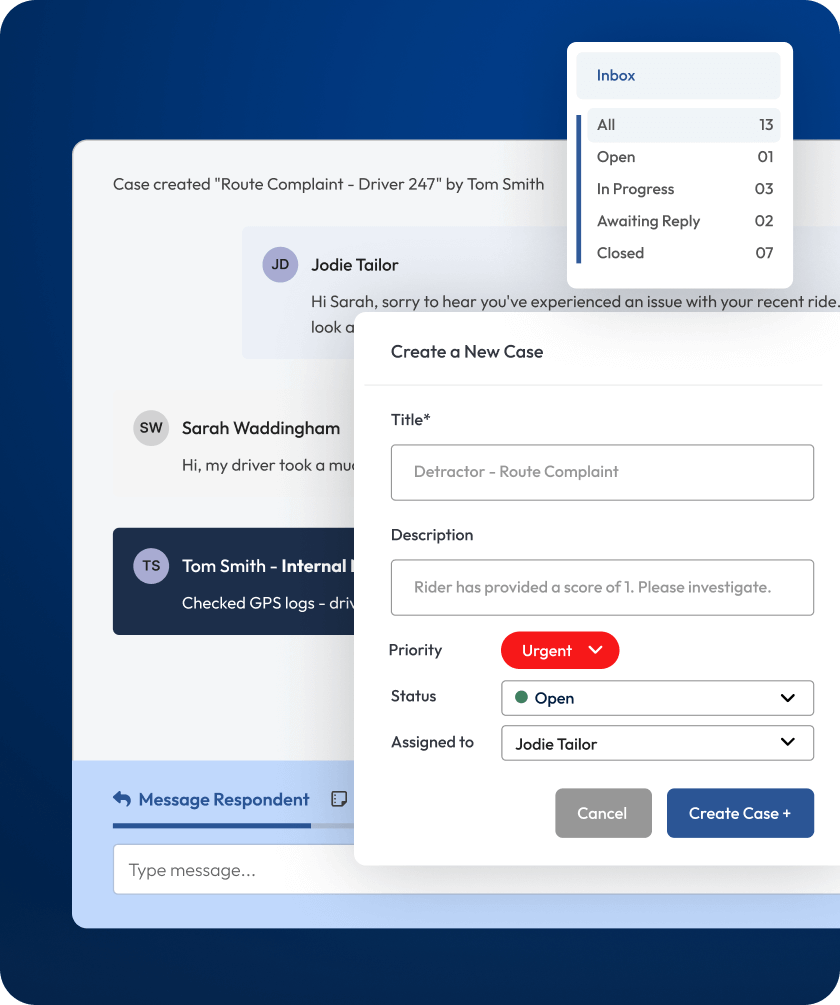Show Closed cases in inbox

(683, 253)
